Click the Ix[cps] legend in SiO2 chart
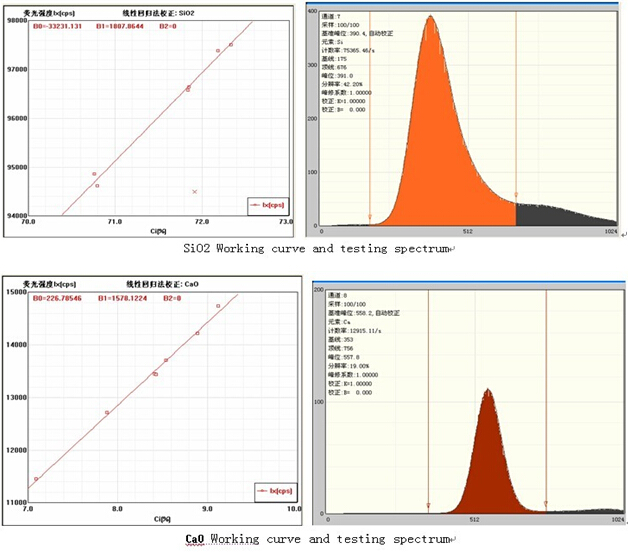This screenshot has height=554, width=628. (266, 204)
